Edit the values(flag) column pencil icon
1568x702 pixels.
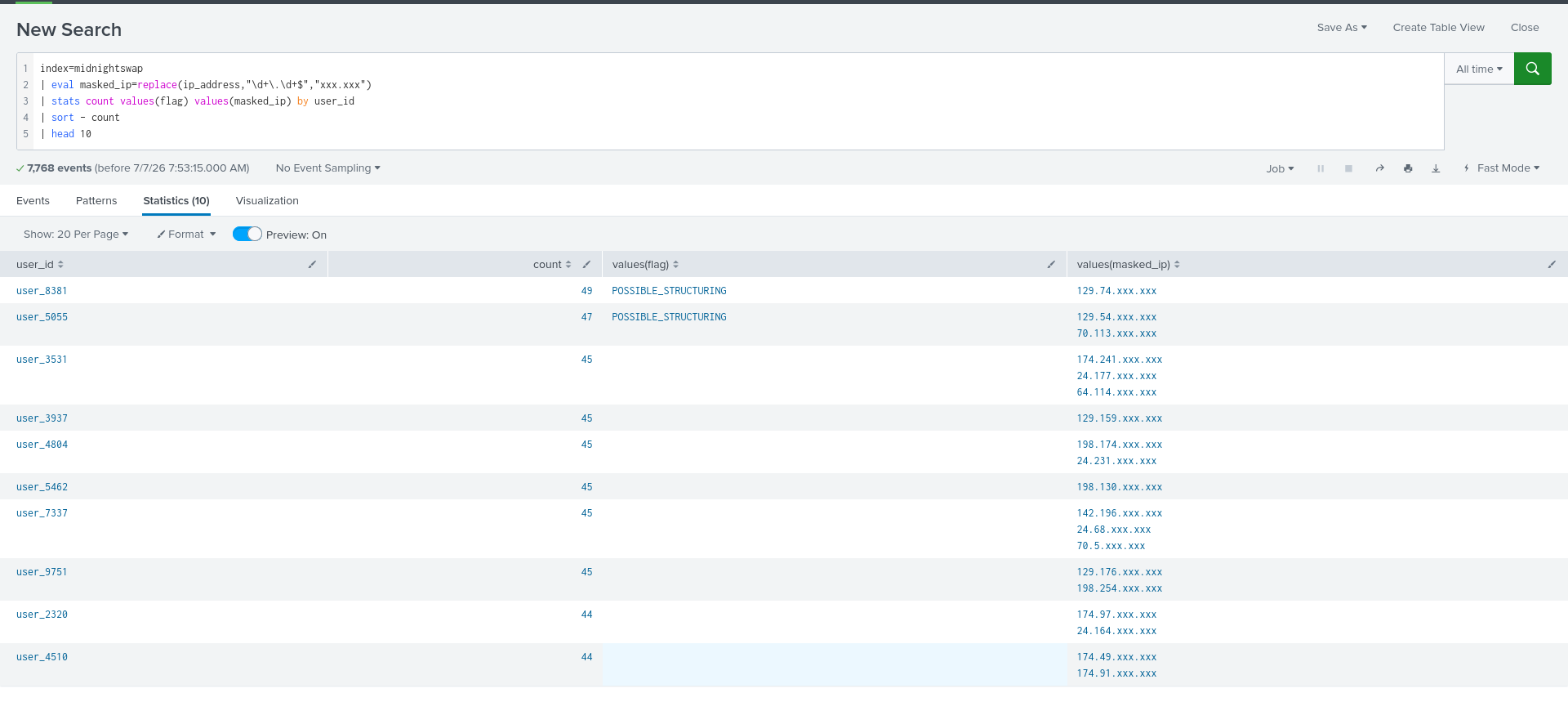point(1051,265)
